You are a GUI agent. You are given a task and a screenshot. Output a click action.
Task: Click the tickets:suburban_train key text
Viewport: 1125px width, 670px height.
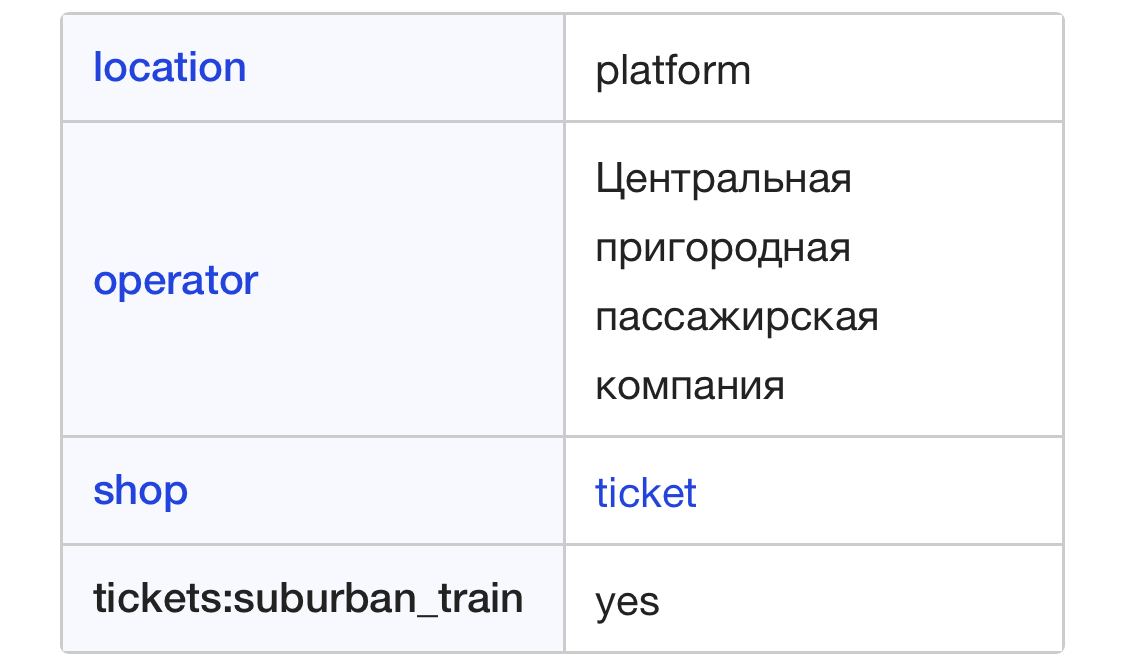[308, 598]
